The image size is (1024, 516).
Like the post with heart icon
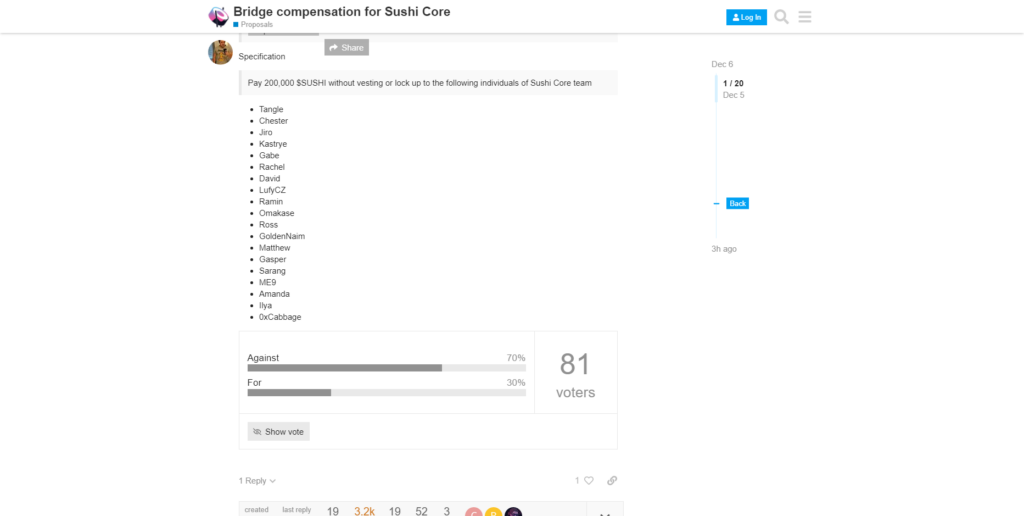pyautogui.click(x=588, y=481)
